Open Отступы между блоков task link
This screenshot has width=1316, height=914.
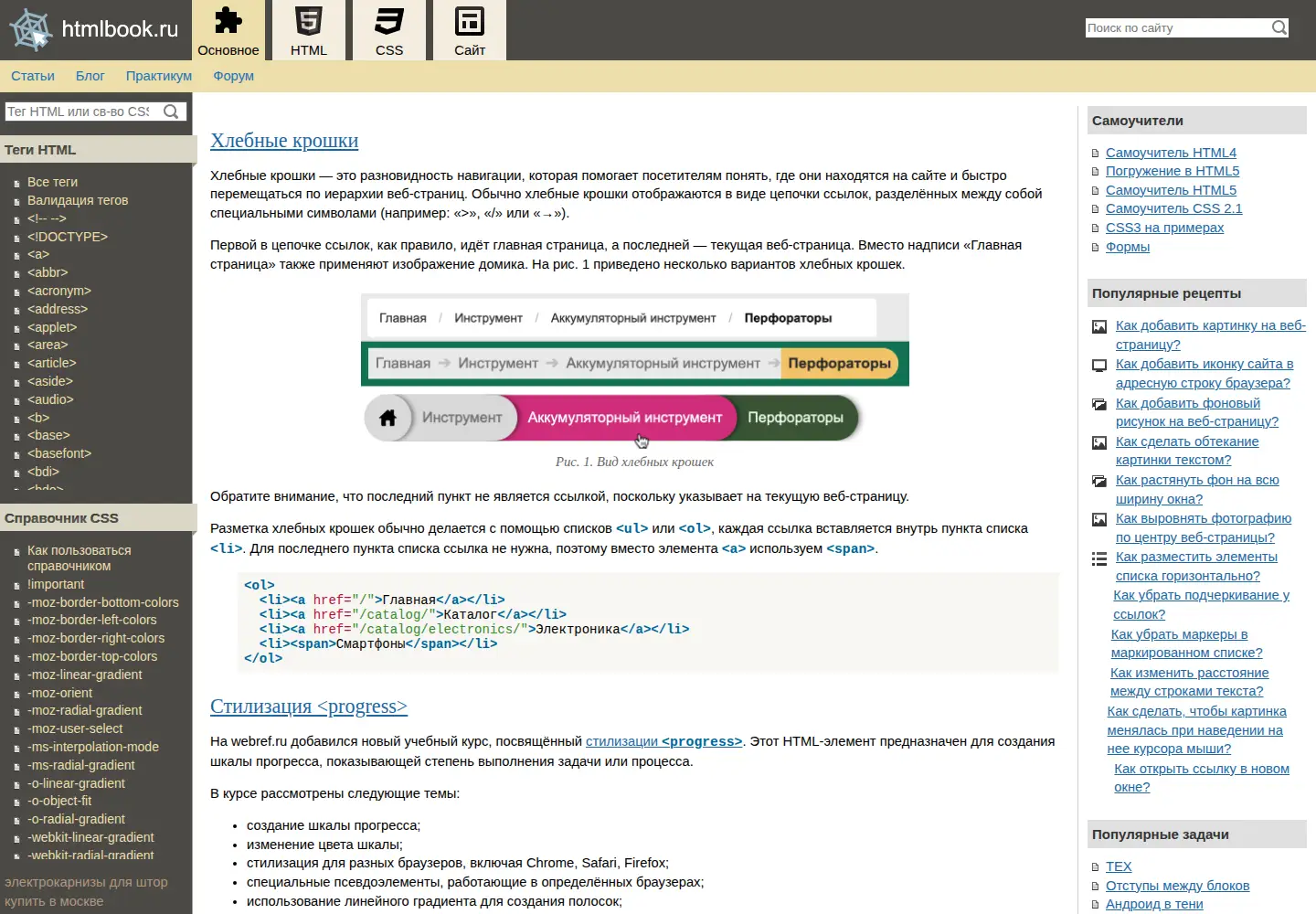[1177, 886]
